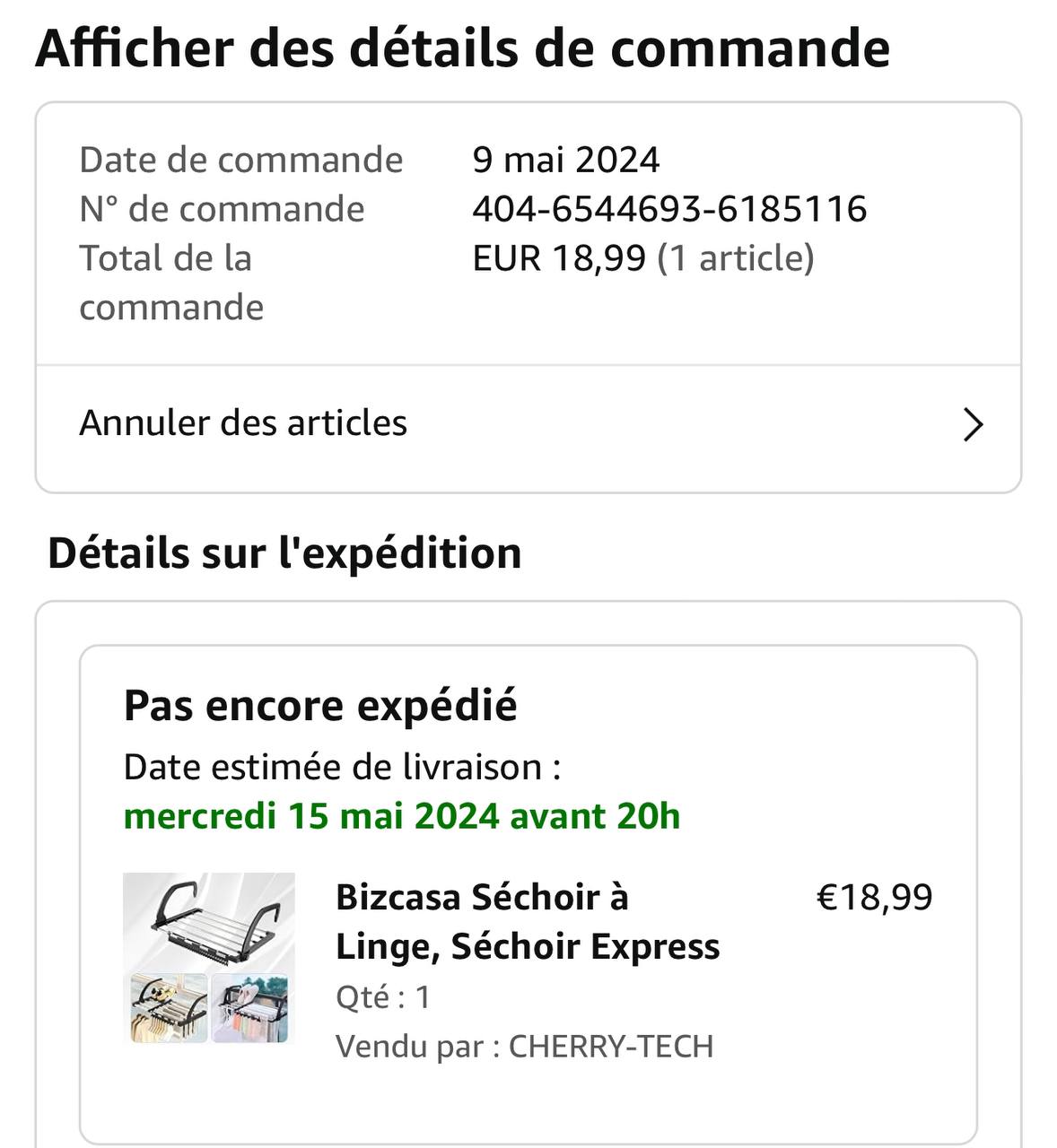Click the N° de commande label
1057x1148 pixels.
pos(222,209)
